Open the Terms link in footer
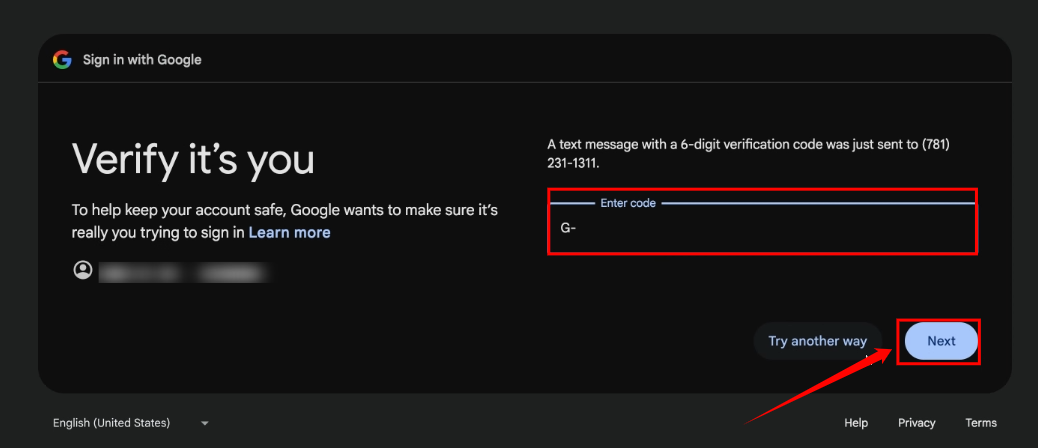Viewport: 1038px width, 448px height. point(981,423)
